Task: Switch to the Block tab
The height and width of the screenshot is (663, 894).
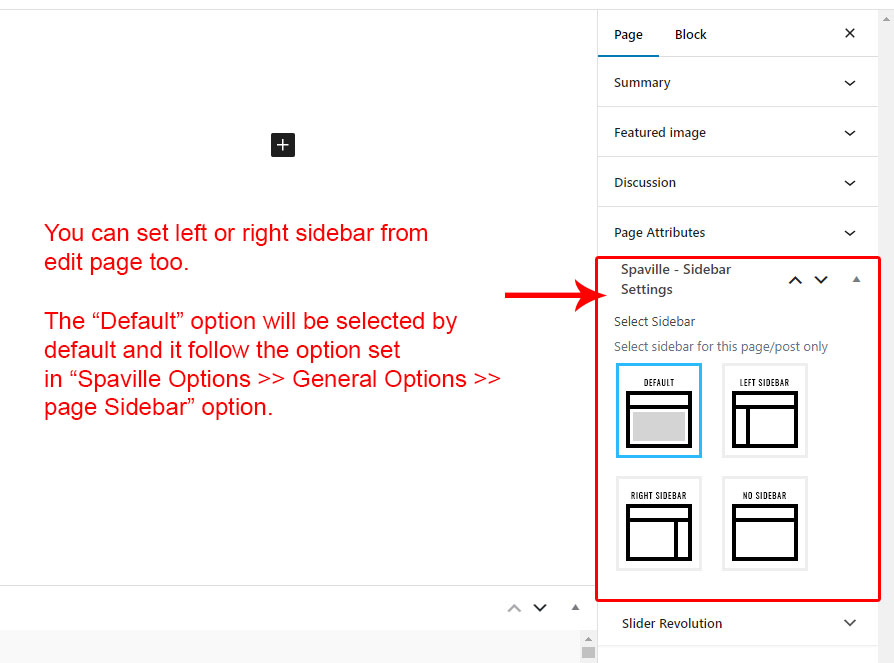Action: 690,34
